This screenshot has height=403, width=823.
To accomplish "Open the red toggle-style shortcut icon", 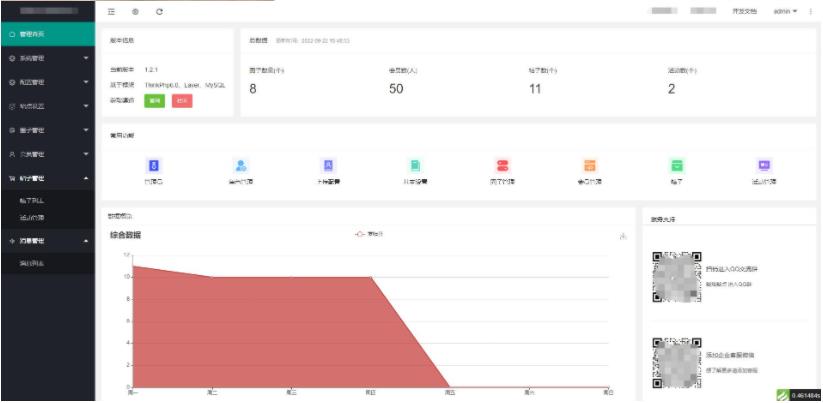I will pyautogui.click(x=502, y=166).
